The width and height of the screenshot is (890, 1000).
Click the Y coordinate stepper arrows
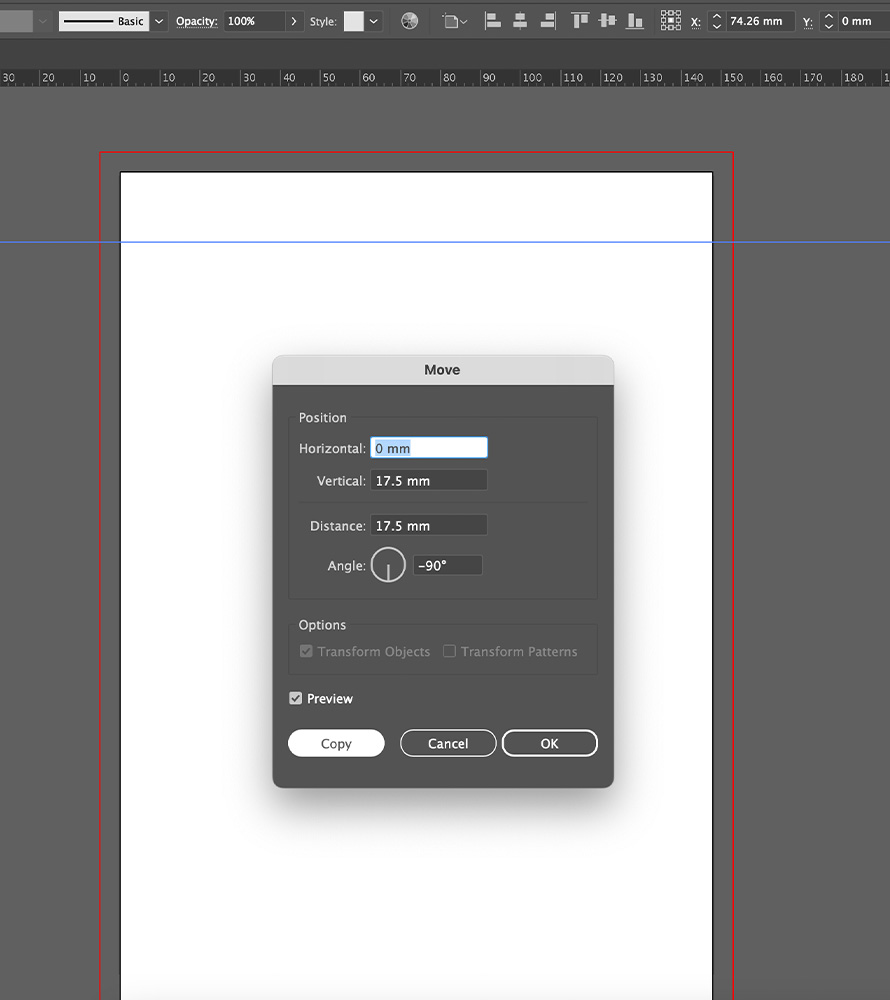(x=828, y=21)
